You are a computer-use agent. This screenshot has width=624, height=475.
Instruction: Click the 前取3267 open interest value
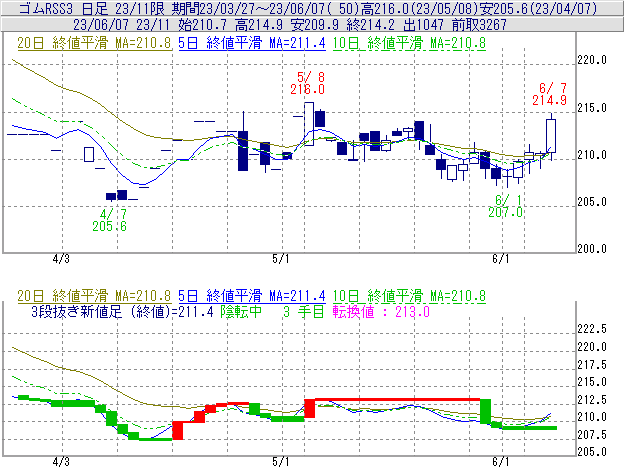479,25
